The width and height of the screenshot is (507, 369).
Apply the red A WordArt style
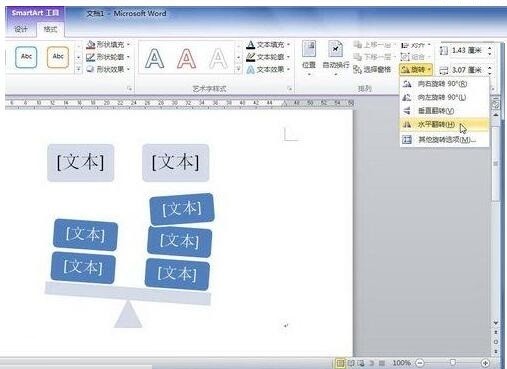click(186, 58)
